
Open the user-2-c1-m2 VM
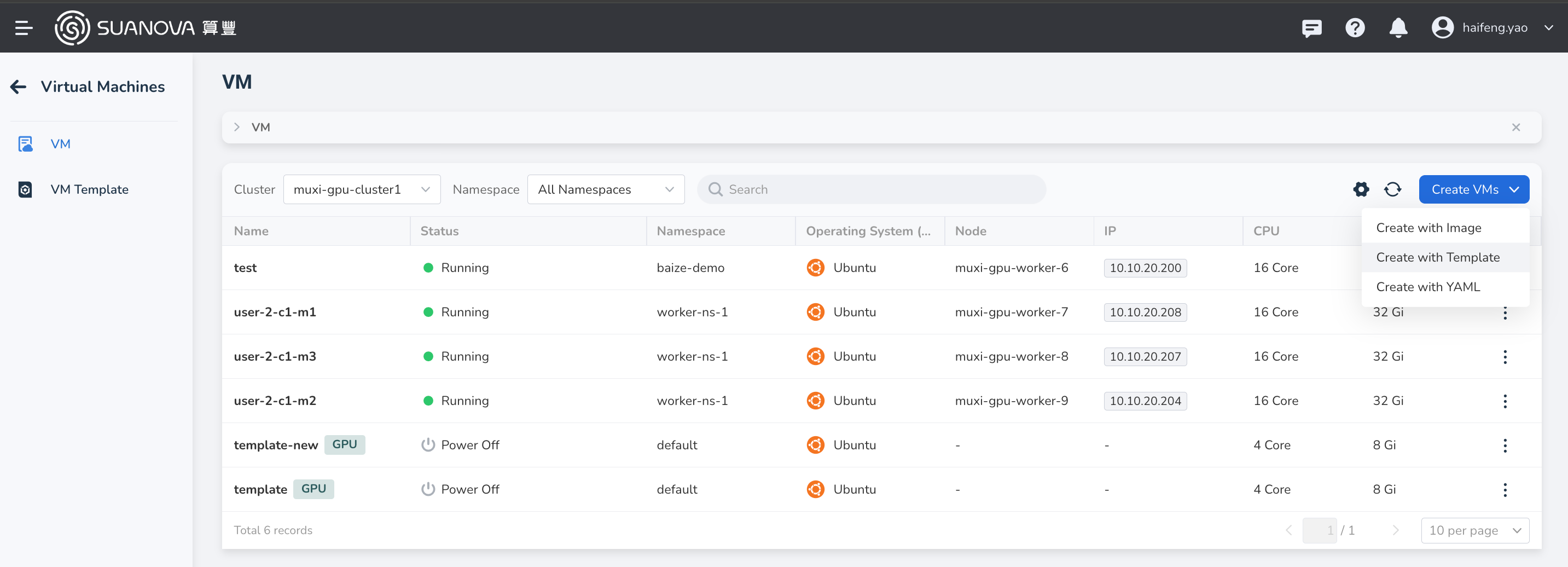point(275,401)
